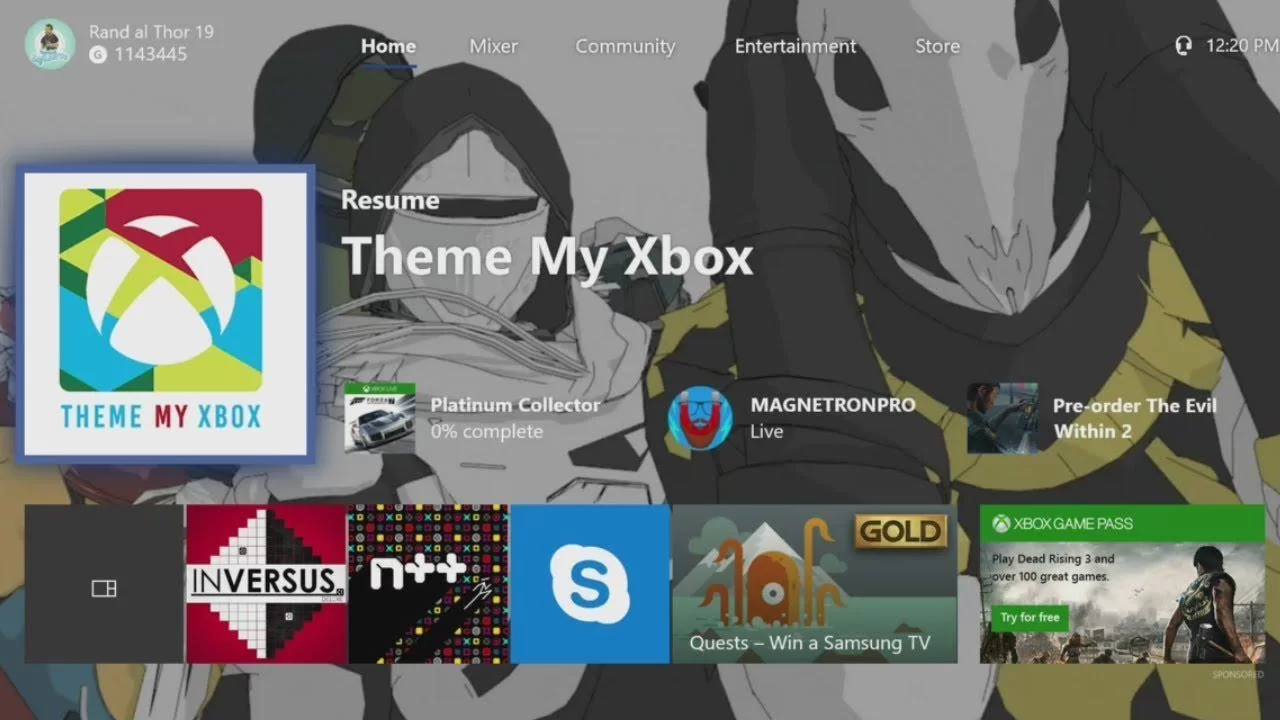Go to the Home tab
Viewport: 1280px width, 720px height.
[388, 46]
